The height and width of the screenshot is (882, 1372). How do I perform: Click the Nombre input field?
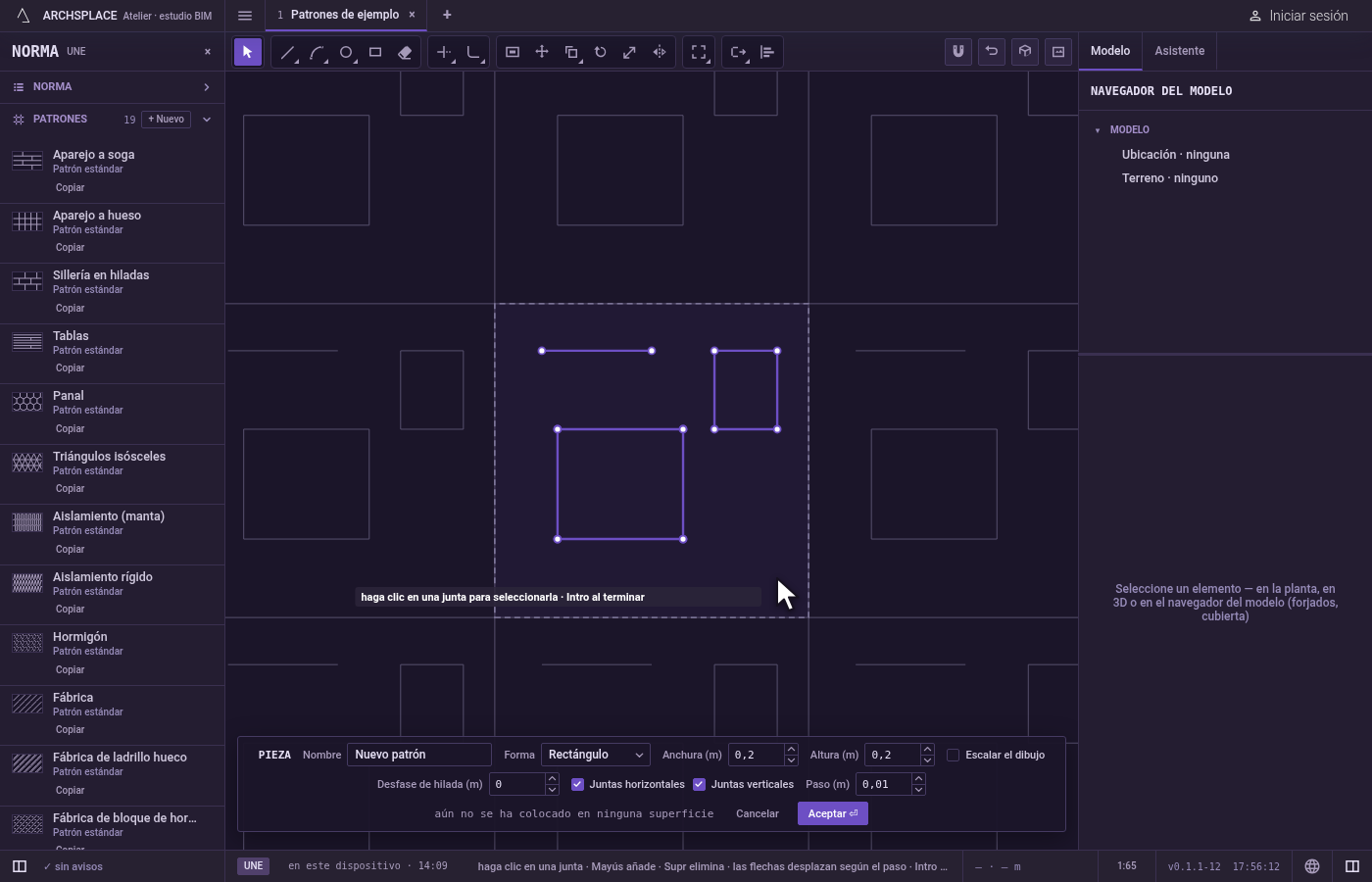click(419, 755)
